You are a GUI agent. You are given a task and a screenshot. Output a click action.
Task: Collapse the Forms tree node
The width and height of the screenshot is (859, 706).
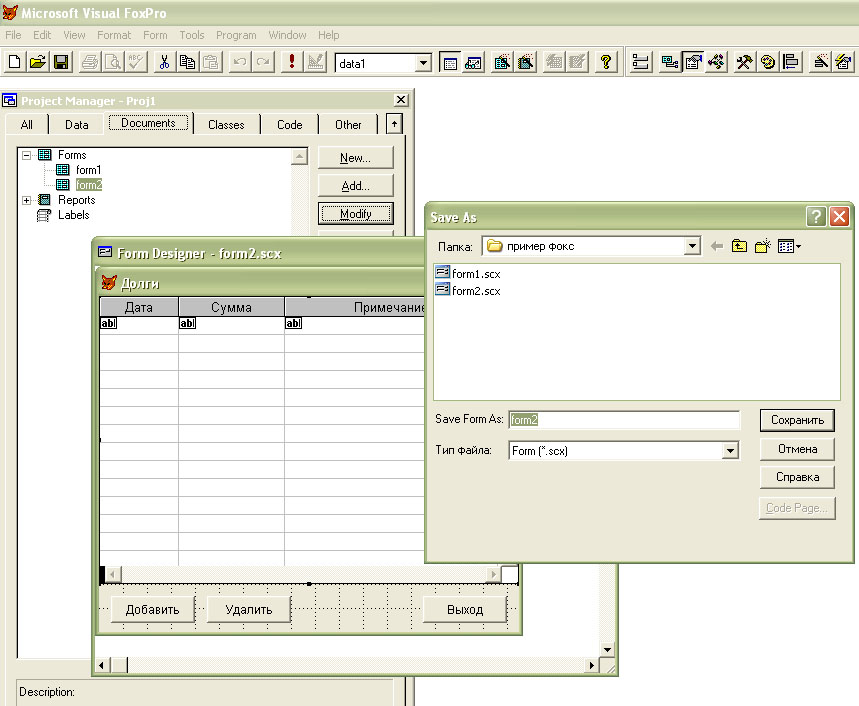point(26,155)
